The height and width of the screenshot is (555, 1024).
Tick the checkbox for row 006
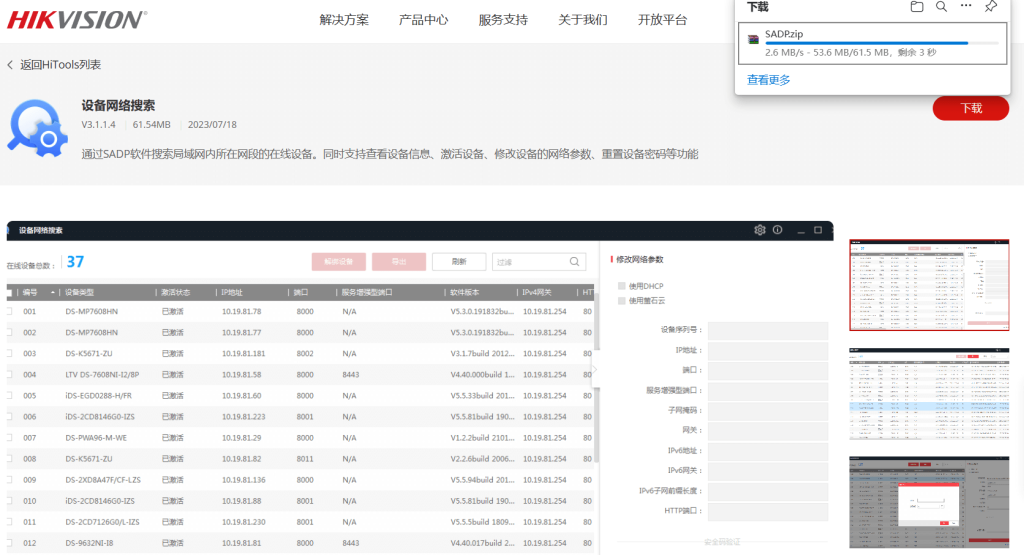point(9,417)
